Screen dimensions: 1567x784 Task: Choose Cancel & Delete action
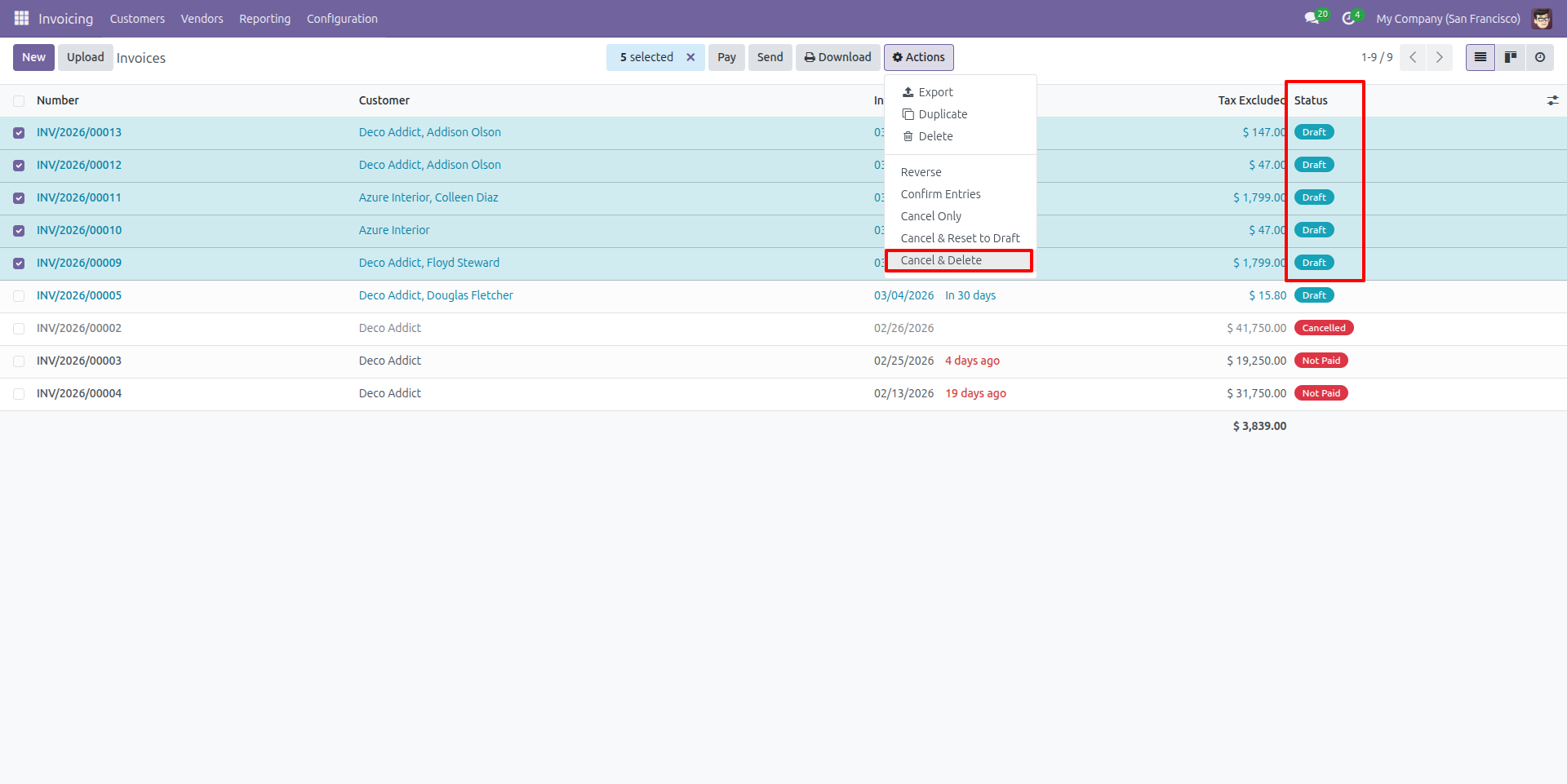(x=961, y=260)
